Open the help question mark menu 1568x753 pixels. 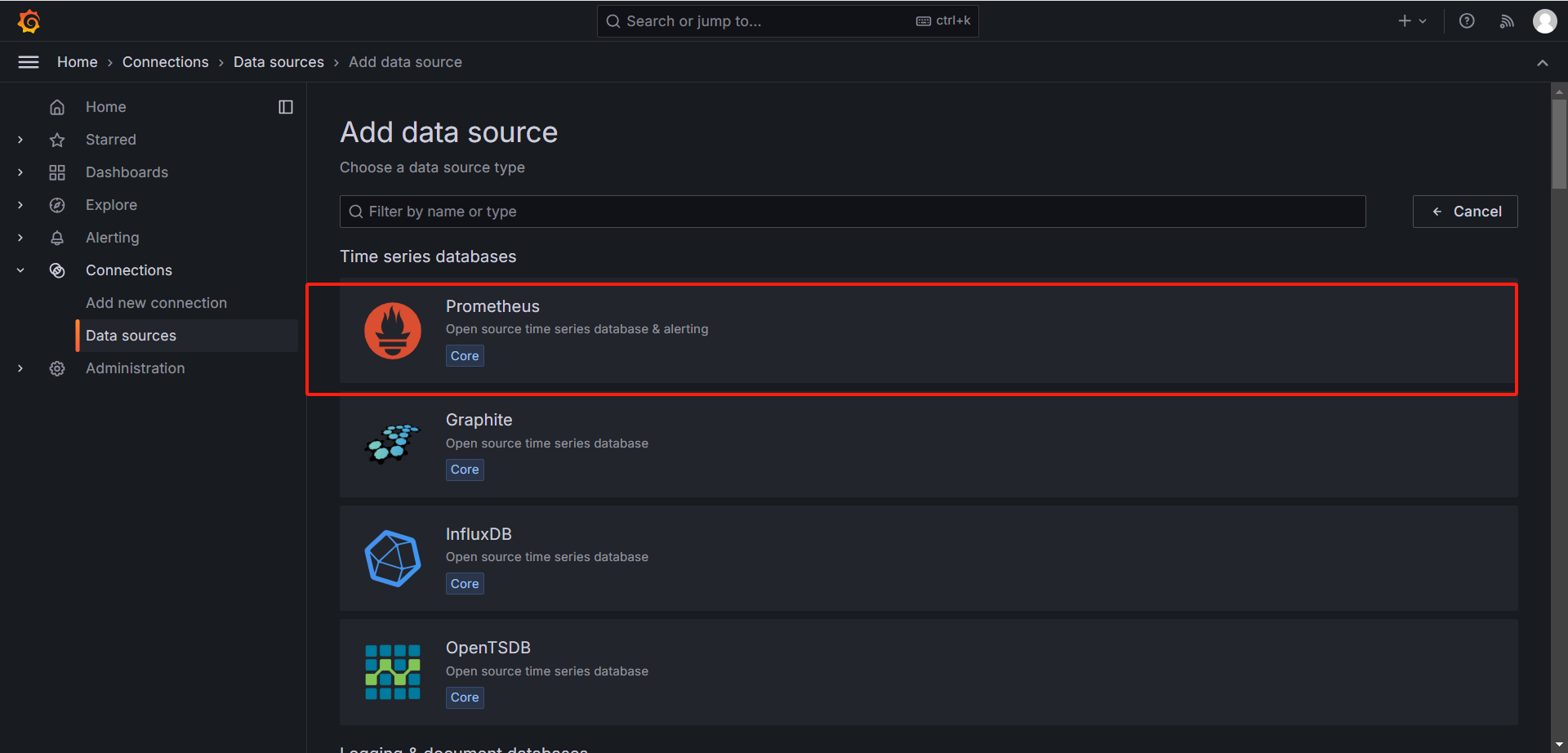(1467, 21)
